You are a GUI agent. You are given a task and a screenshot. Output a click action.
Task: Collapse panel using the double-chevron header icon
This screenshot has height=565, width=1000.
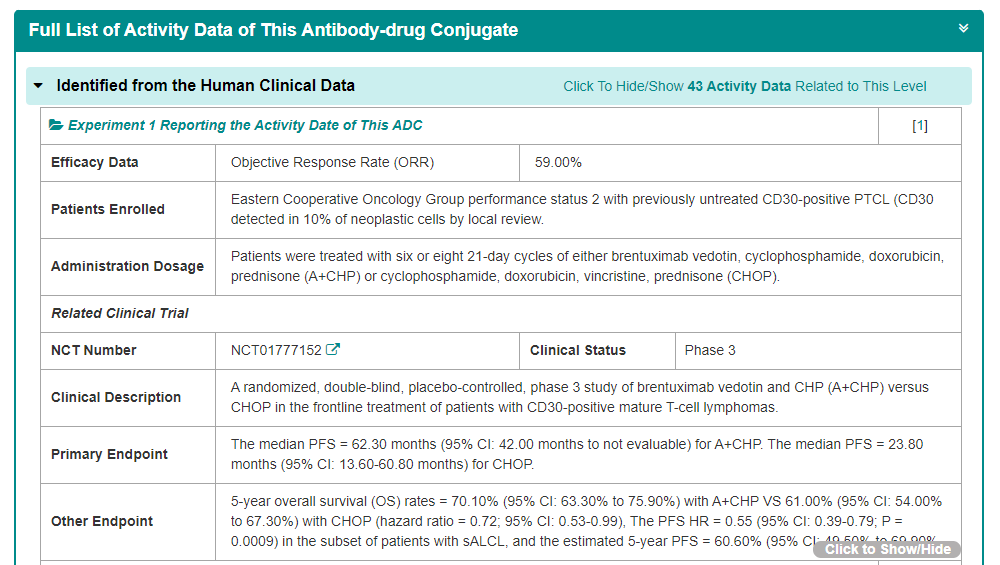click(963, 29)
